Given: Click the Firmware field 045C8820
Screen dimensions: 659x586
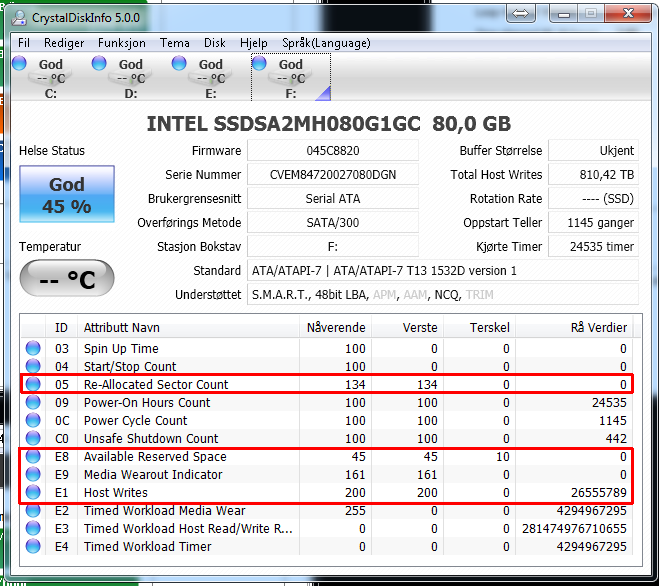Looking at the screenshot, I should point(333,150).
